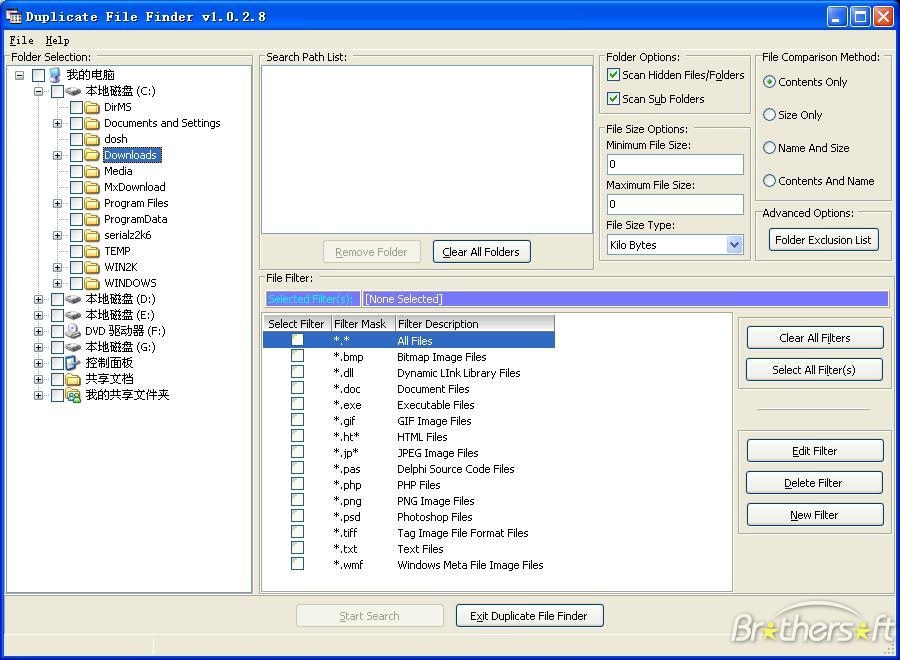The height and width of the screenshot is (660, 900).
Task: Select the JPEG Image Files filter row
Action: click(409, 453)
